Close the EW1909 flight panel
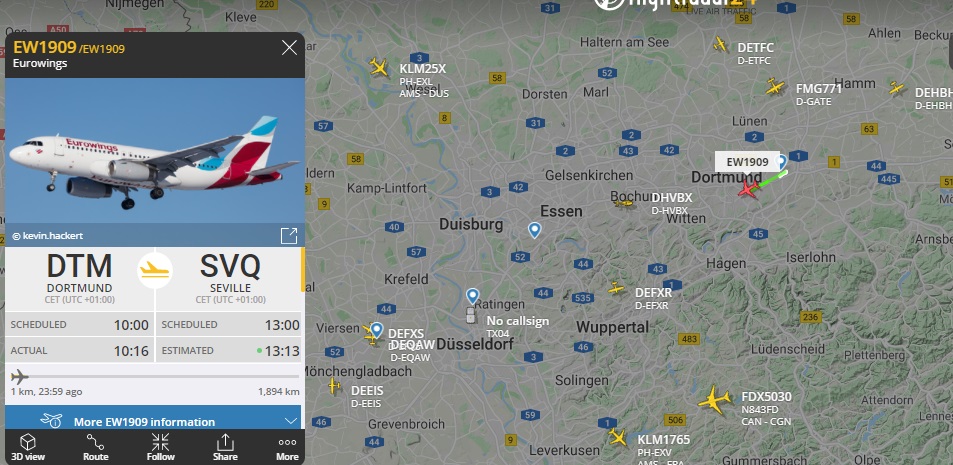 [x=289, y=47]
